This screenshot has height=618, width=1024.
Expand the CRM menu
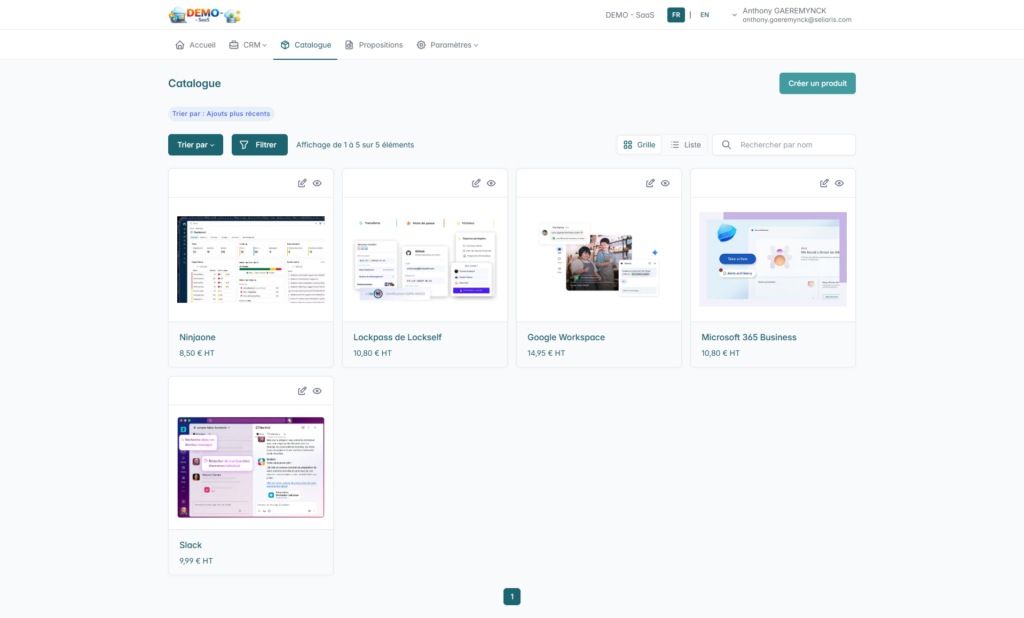(248, 45)
